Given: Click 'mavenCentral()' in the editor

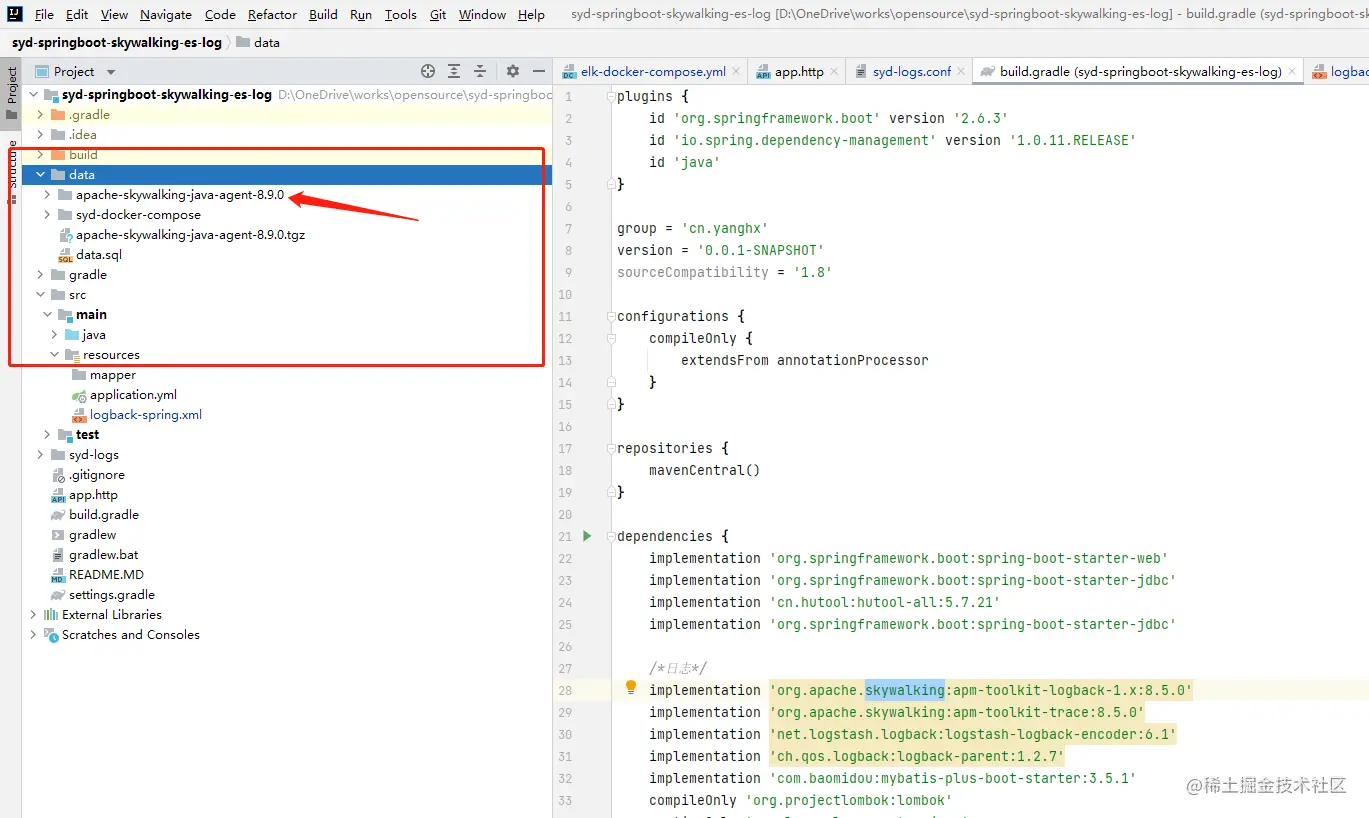Looking at the screenshot, I should coord(704,470).
